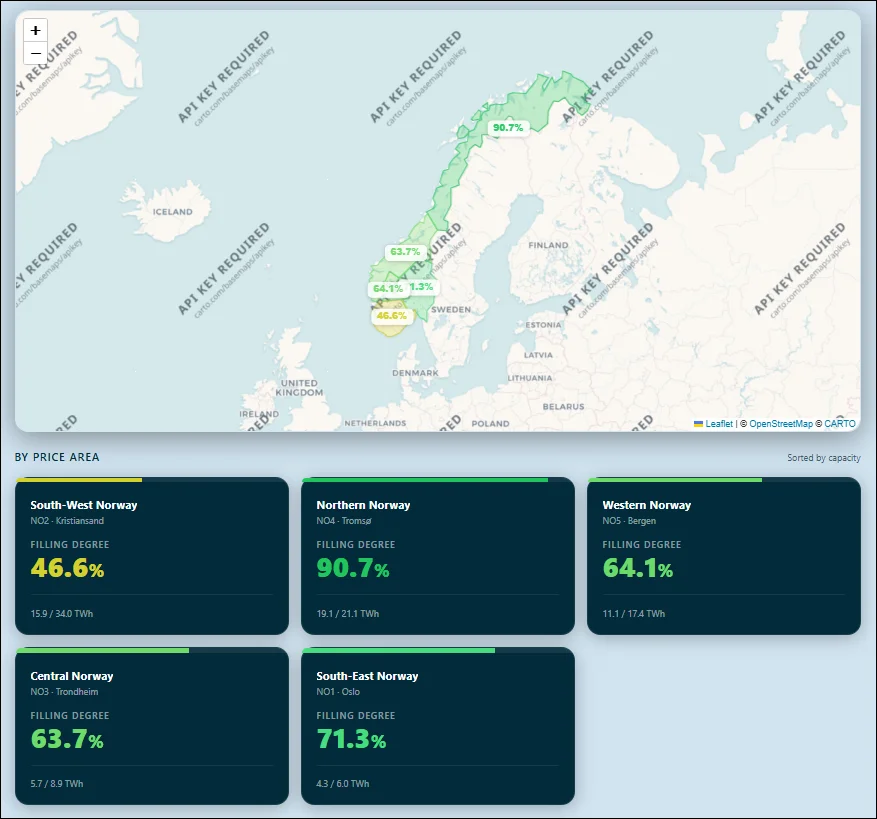
Task: Click the Central Norway fill bar
Action: coord(103,651)
